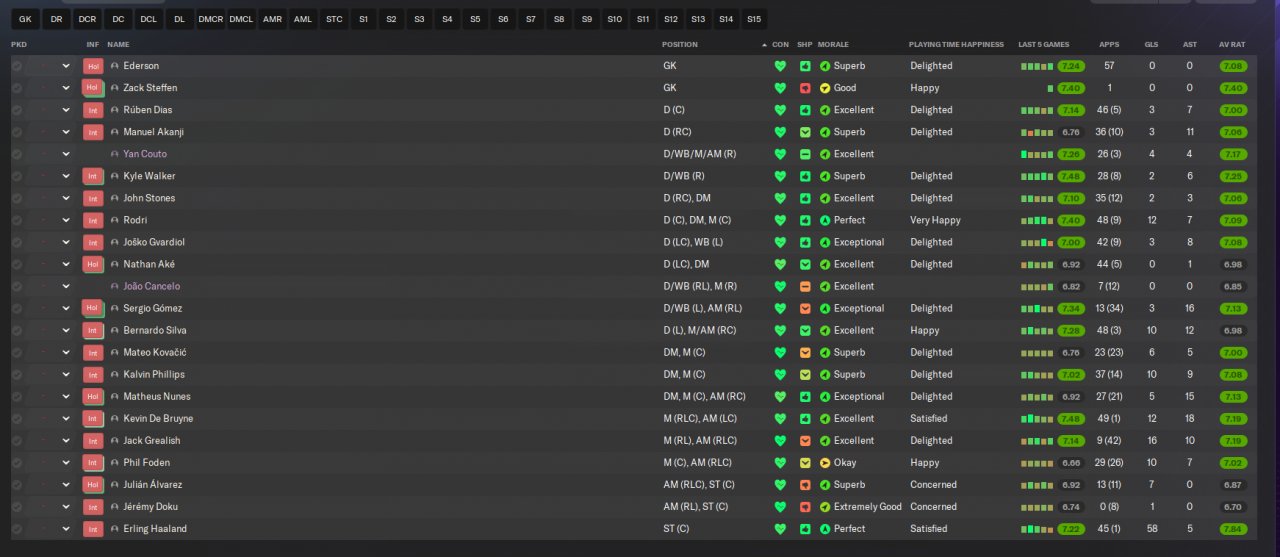Screen dimensions: 1280x557
Task: Click Ederson's Superb morale icon
Action: [x=825, y=66]
